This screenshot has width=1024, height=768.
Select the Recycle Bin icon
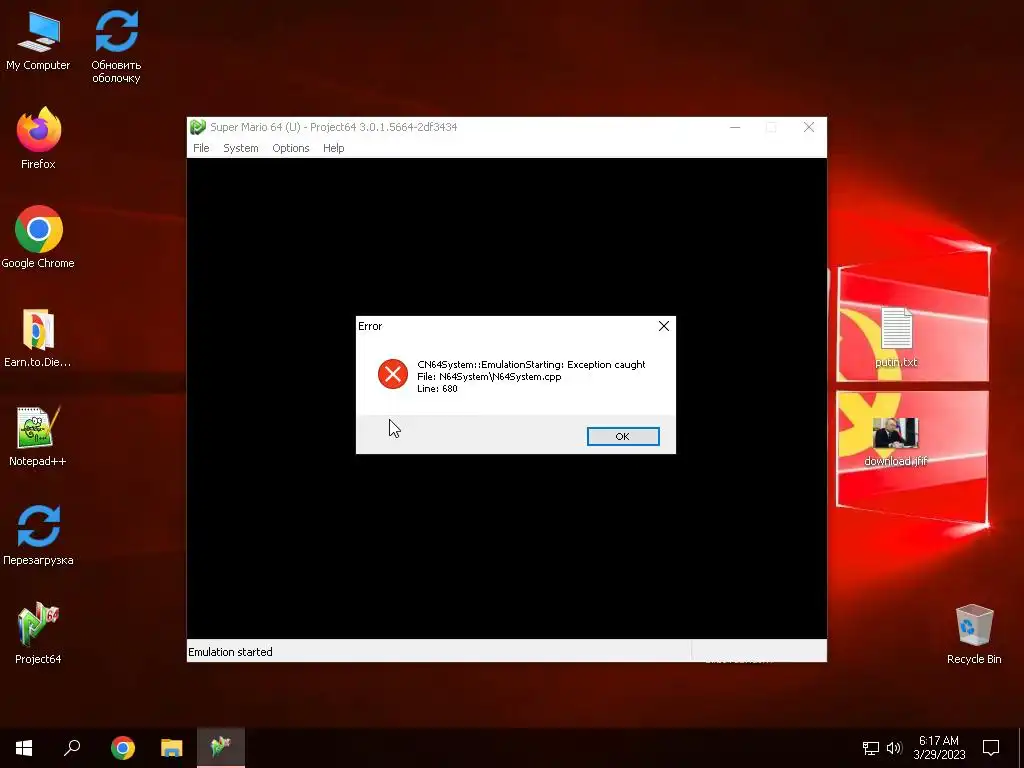point(974,634)
